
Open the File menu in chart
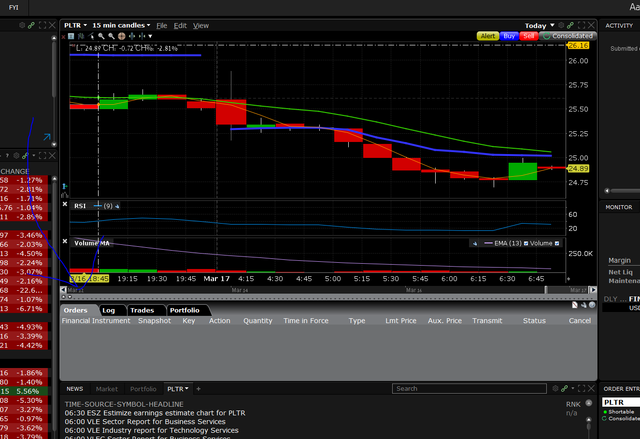pyautogui.click(x=162, y=26)
